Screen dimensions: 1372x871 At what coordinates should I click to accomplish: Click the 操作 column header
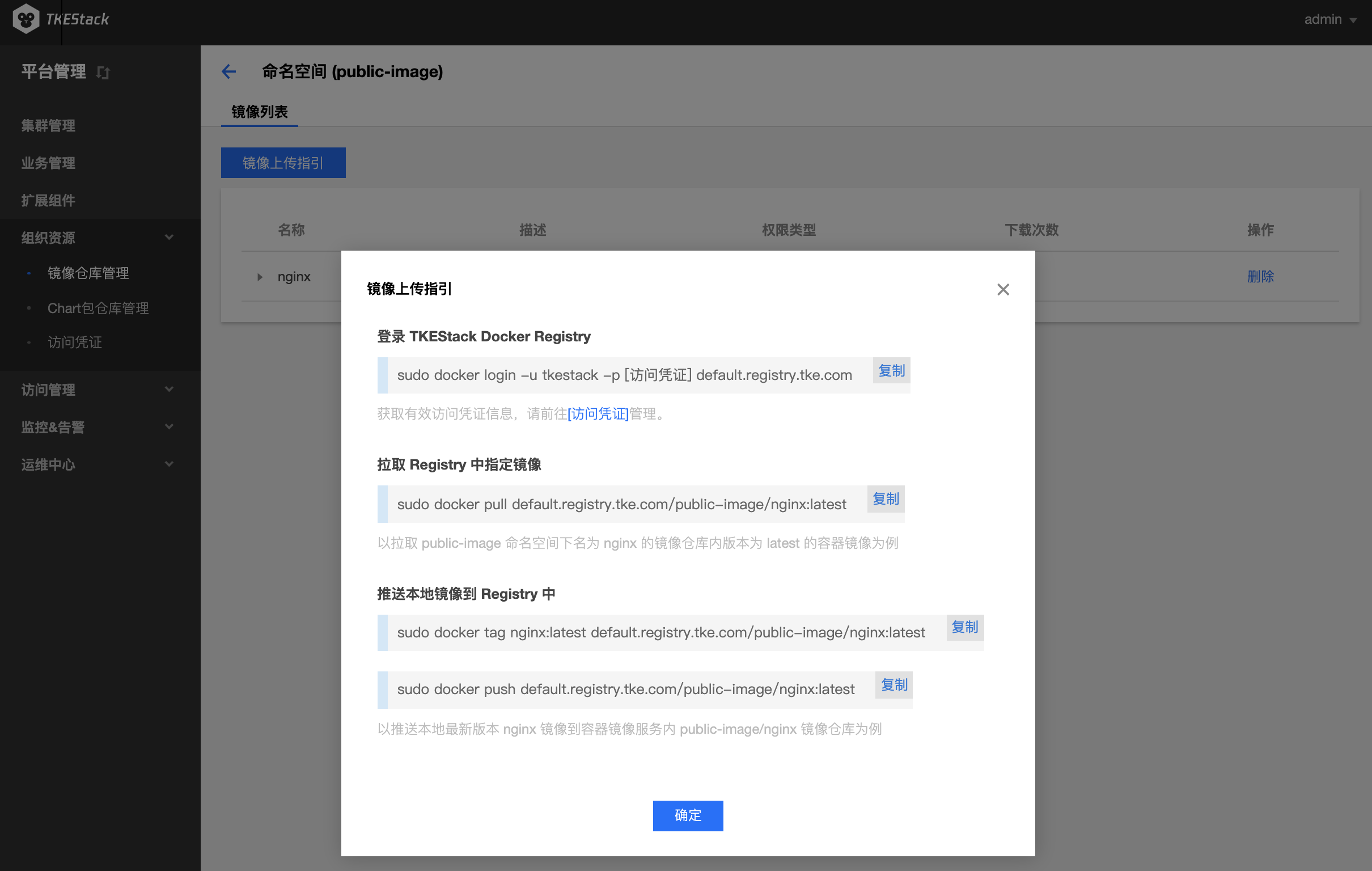coord(1260,230)
